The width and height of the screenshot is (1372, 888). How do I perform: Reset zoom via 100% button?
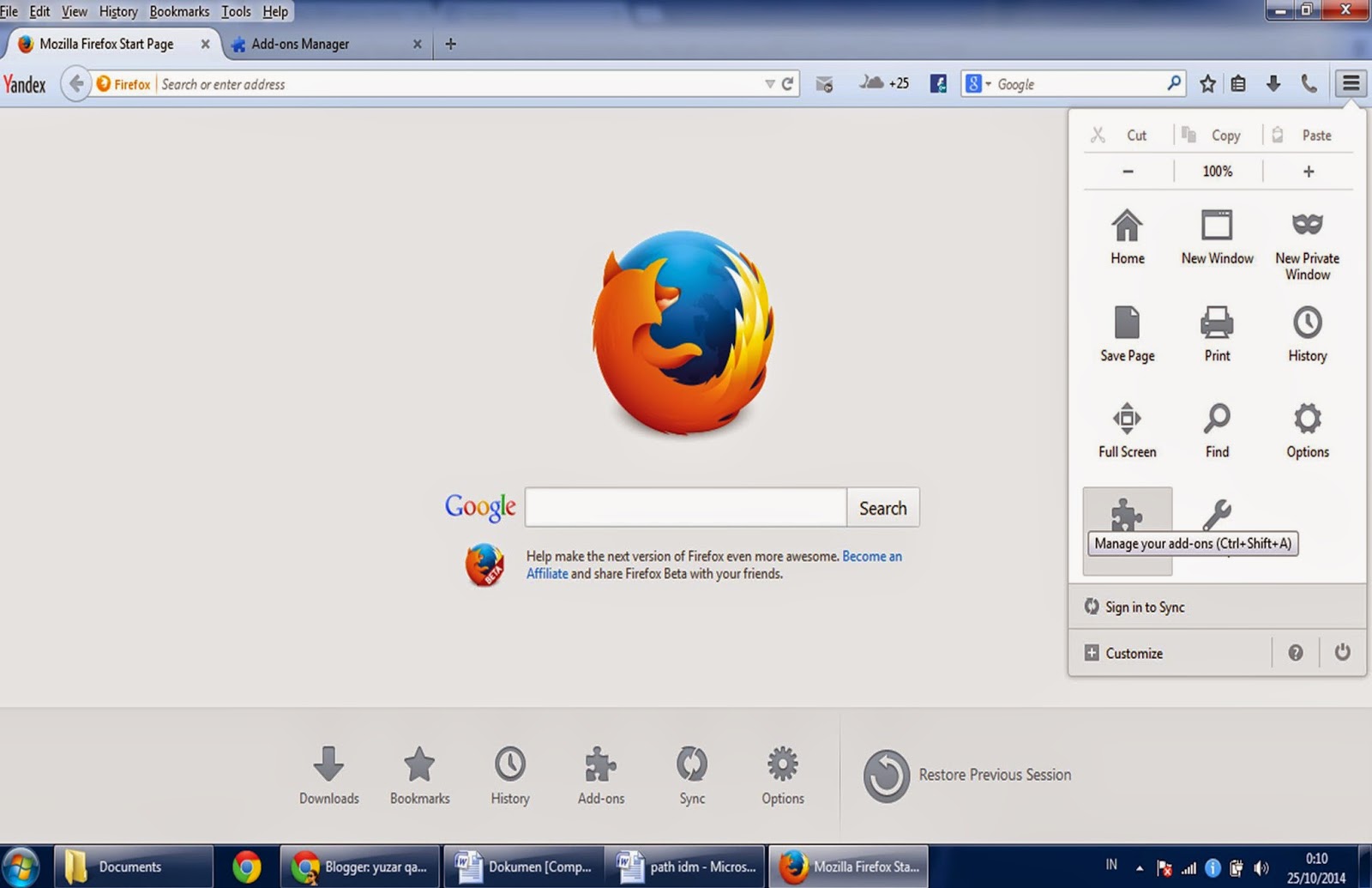click(1217, 172)
